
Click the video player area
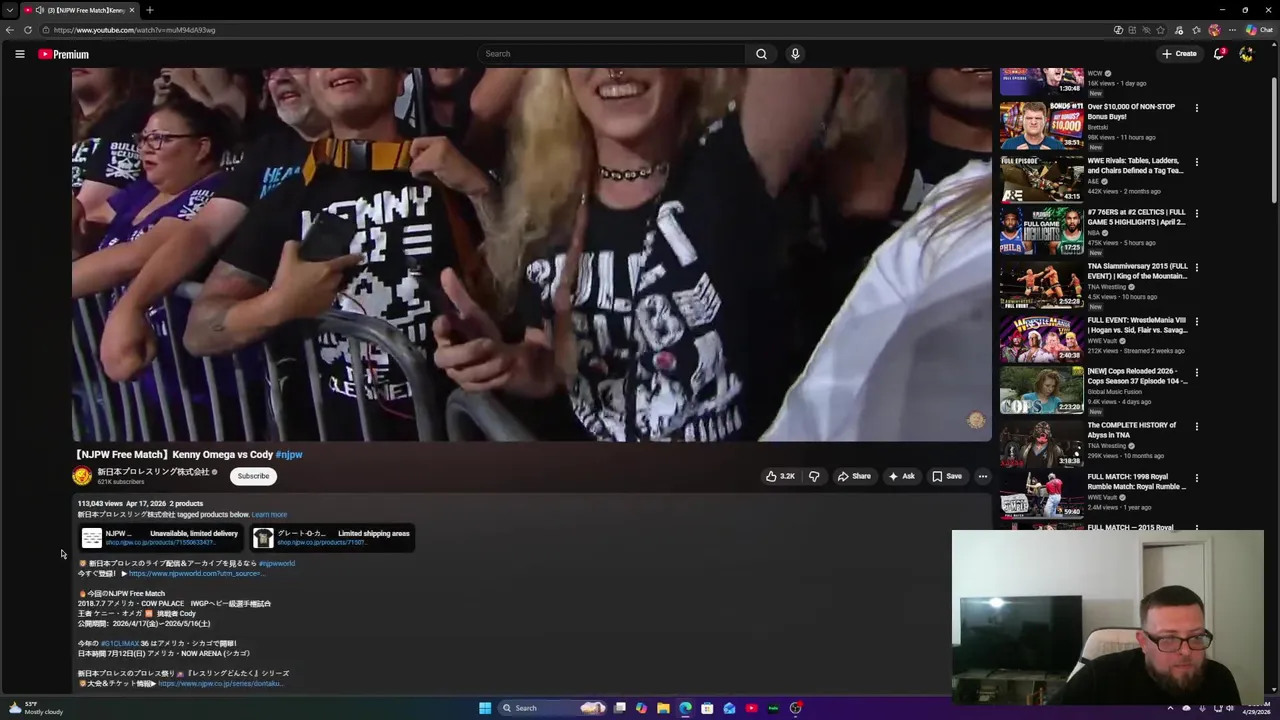click(x=532, y=254)
